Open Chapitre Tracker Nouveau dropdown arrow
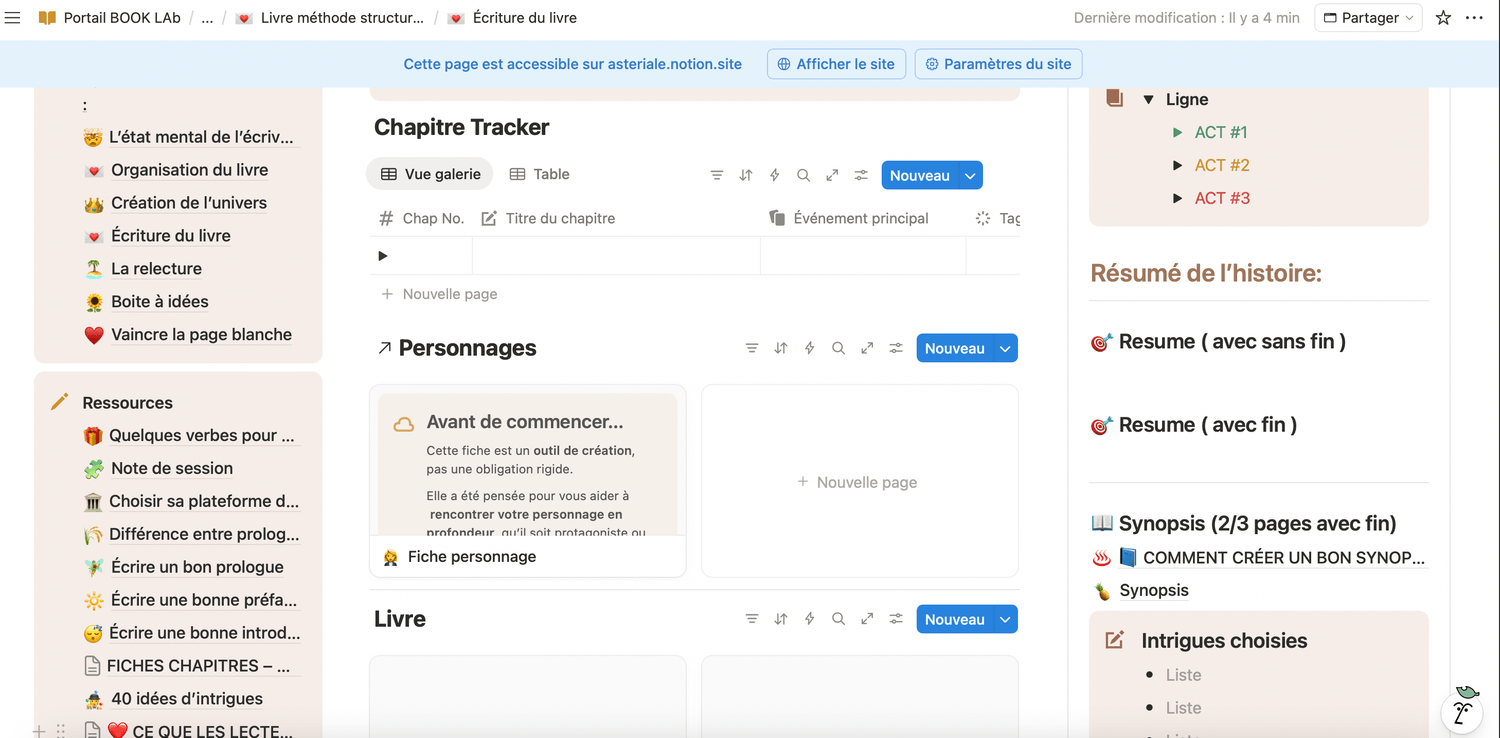Viewport: 1500px width, 738px height. tap(970, 175)
